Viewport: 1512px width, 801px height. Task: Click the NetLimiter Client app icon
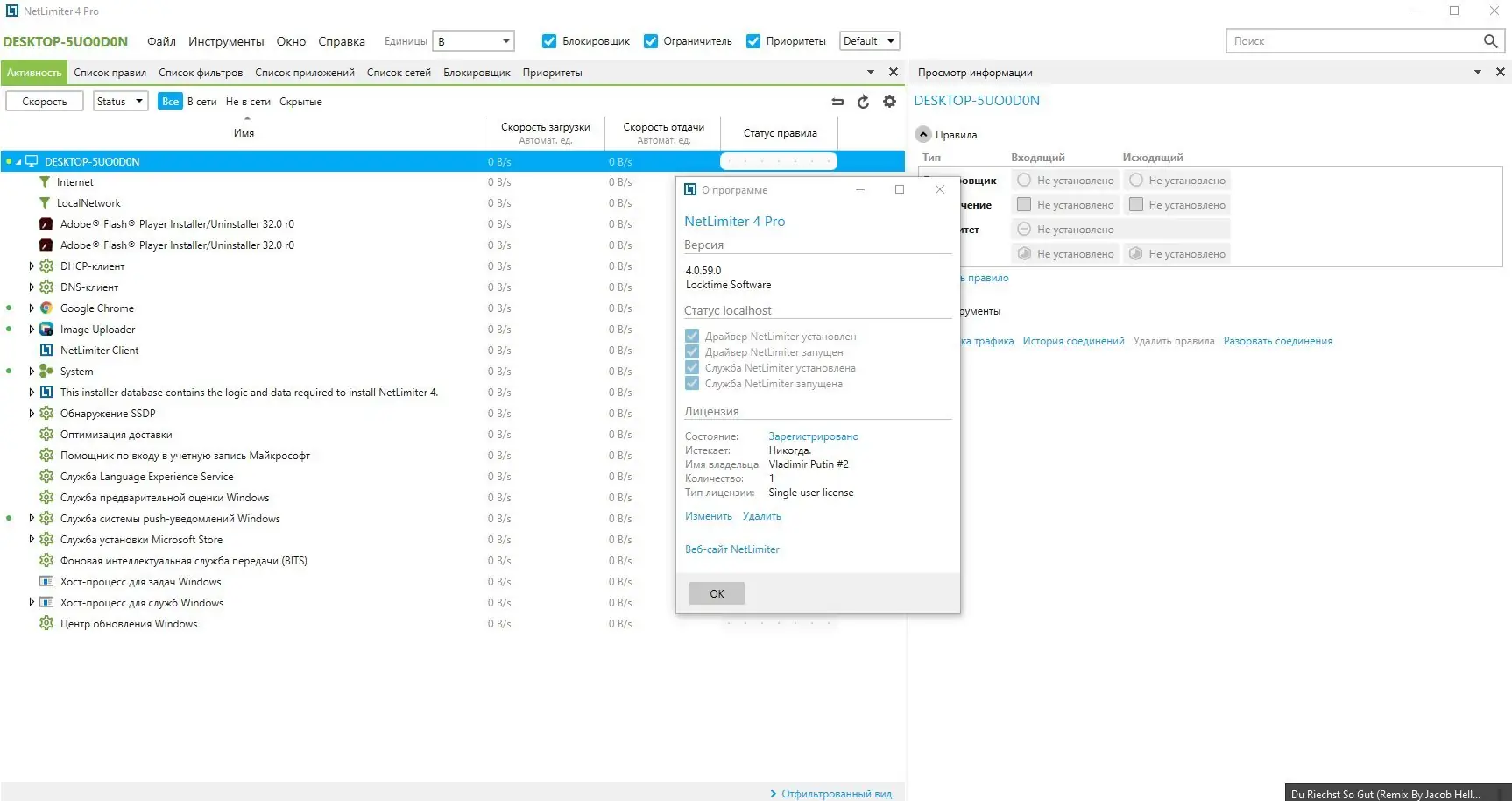click(x=46, y=350)
